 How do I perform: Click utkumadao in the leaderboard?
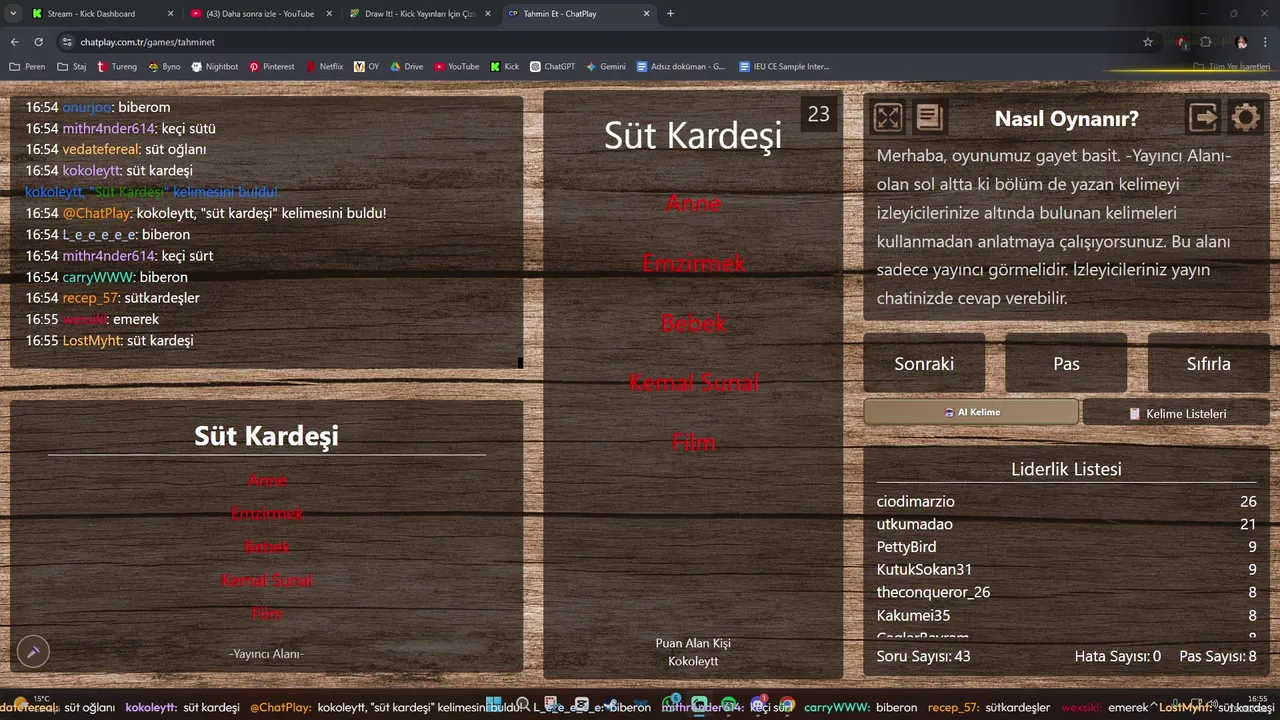[x=915, y=524]
